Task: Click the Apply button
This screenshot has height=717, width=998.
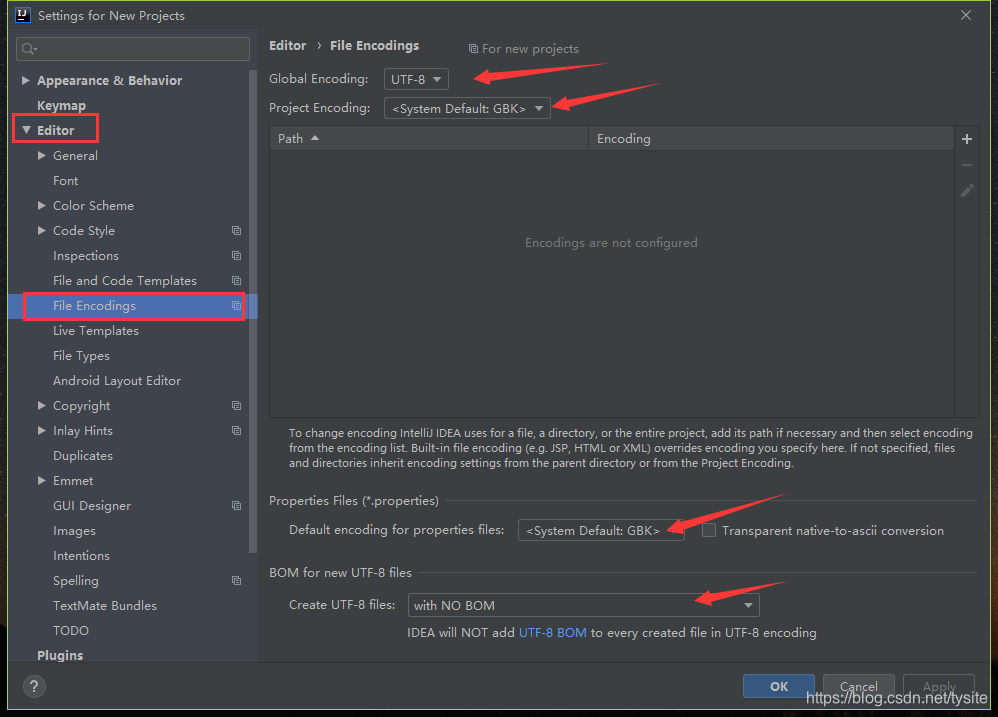Action: coord(939,686)
